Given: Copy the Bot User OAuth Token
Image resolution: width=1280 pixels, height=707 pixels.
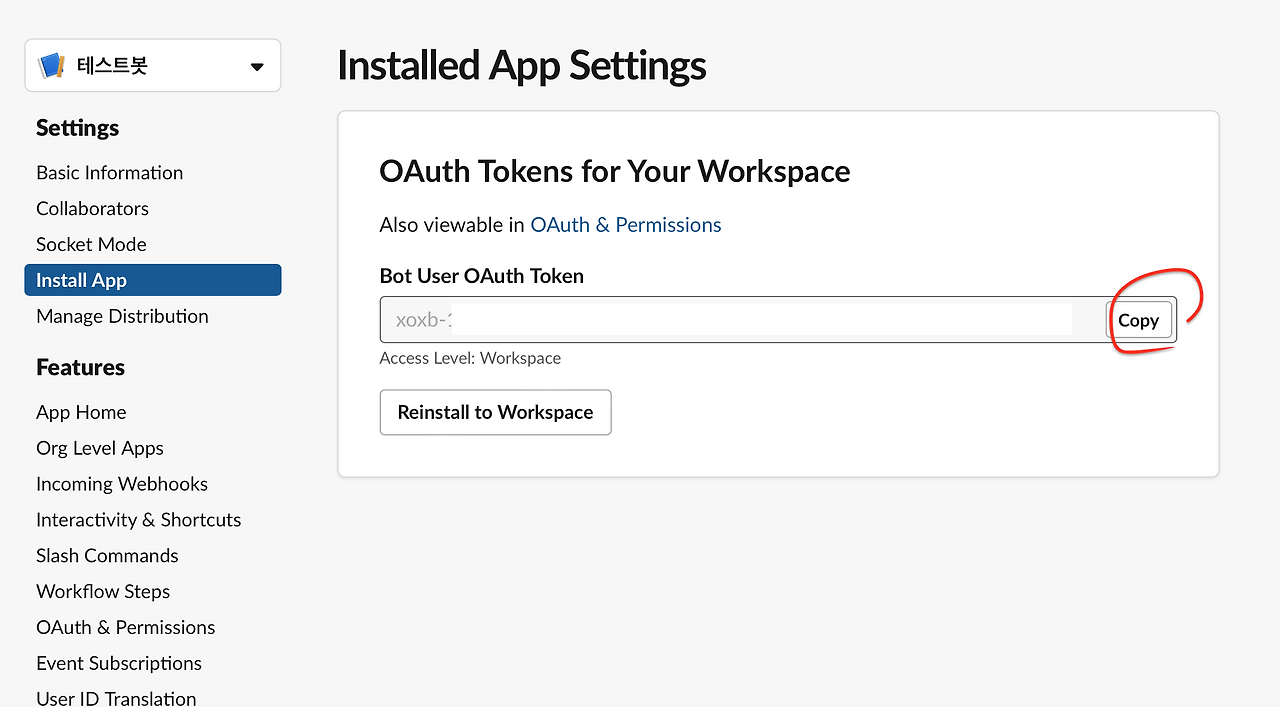Looking at the screenshot, I should coord(1138,320).
